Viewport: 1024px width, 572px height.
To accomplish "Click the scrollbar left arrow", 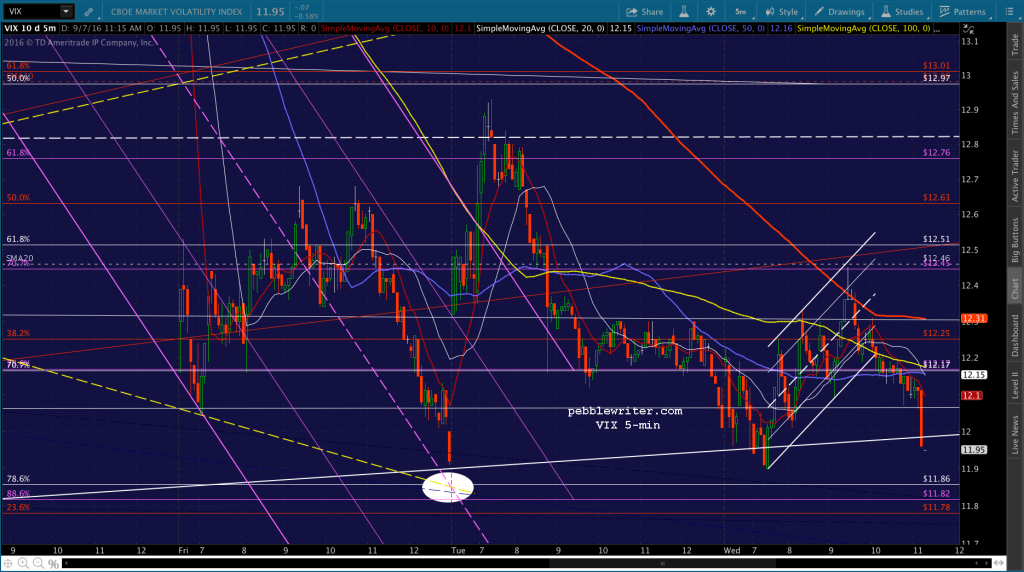I will pos(66,563).
